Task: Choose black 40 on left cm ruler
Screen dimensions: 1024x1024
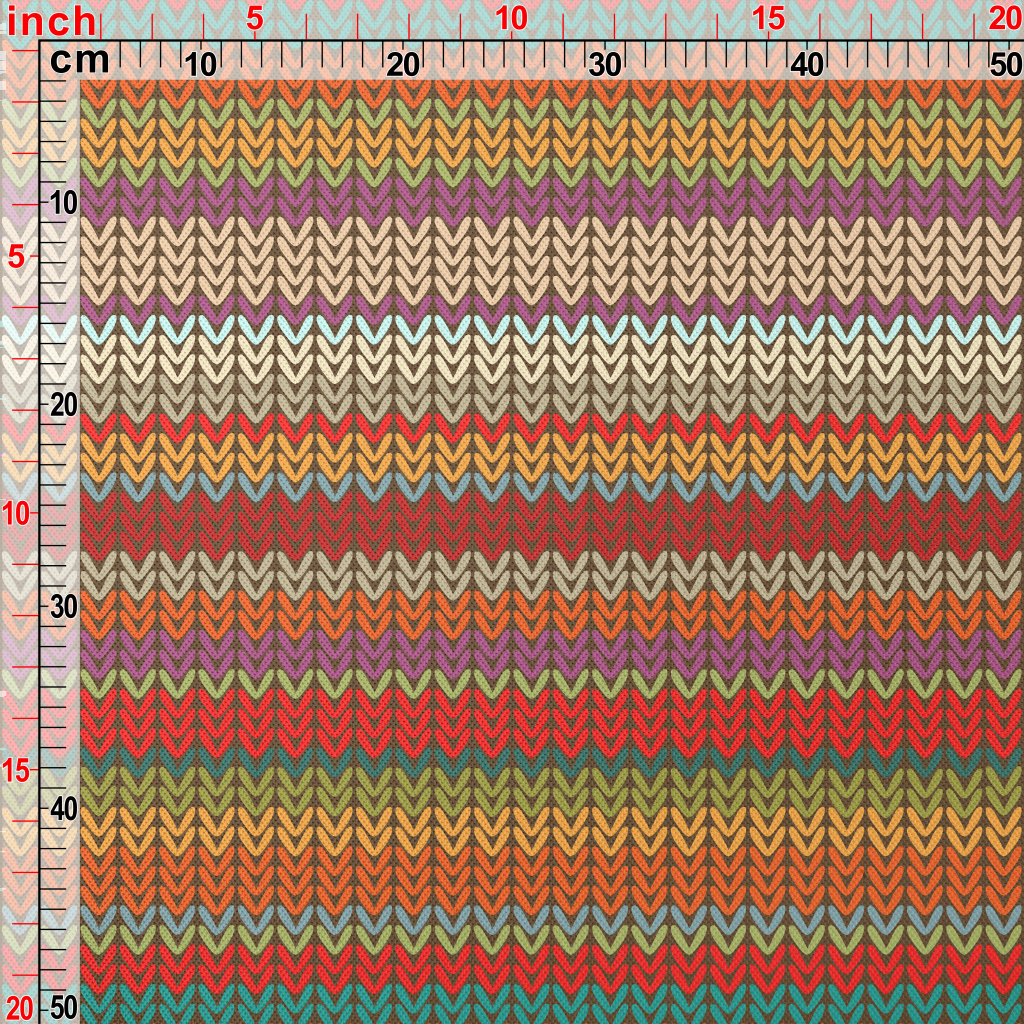Action: point(64,810)
